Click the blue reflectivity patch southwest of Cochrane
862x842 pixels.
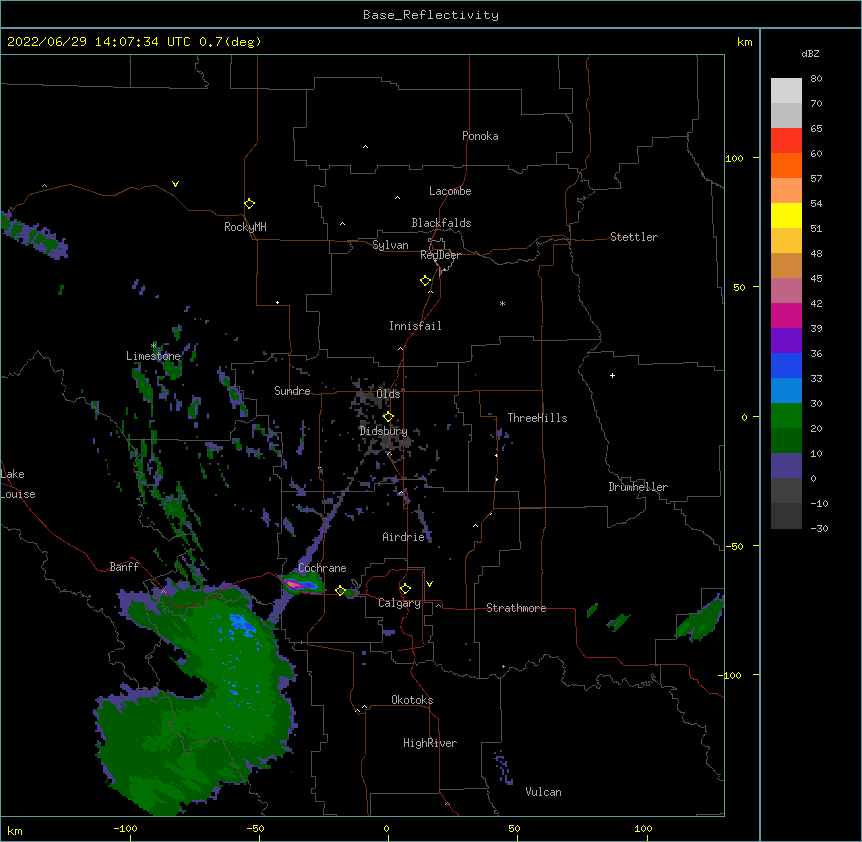click(241, 624)
